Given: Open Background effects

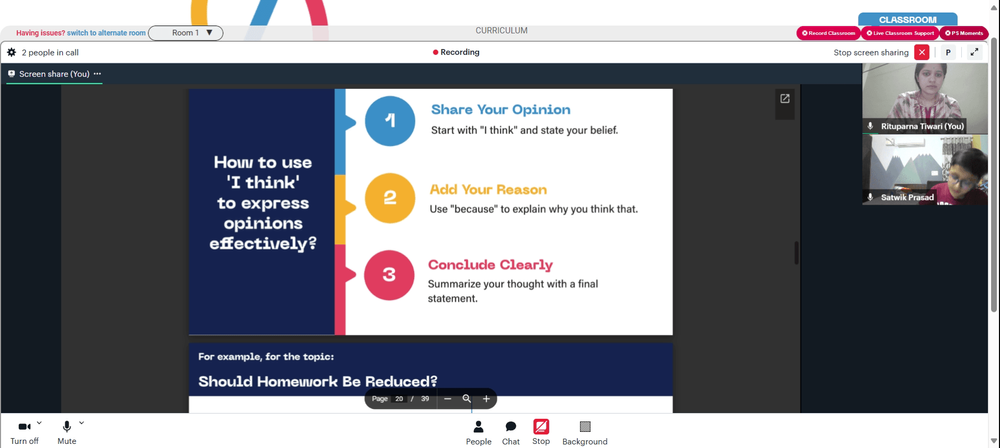Looking at the screenshot, I should [585, 432].
